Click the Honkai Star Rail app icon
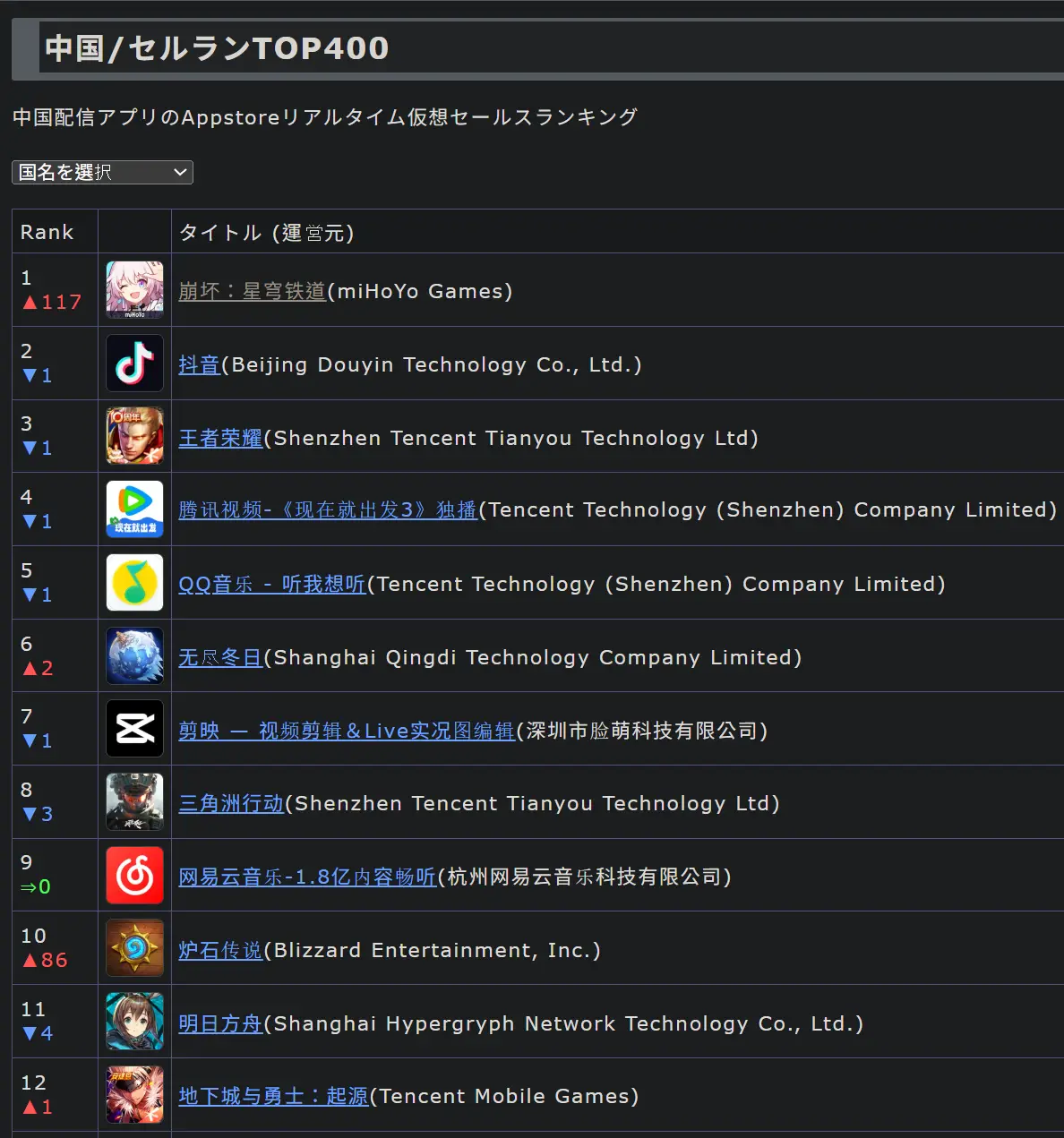The image size is (1064, 1138). pos(134,290)
